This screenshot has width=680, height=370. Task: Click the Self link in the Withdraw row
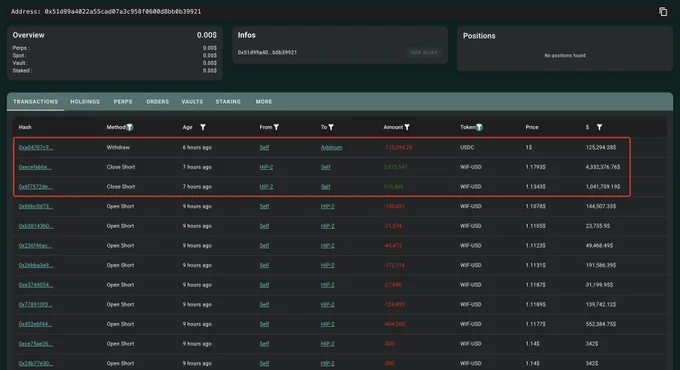tap(264, 147)
